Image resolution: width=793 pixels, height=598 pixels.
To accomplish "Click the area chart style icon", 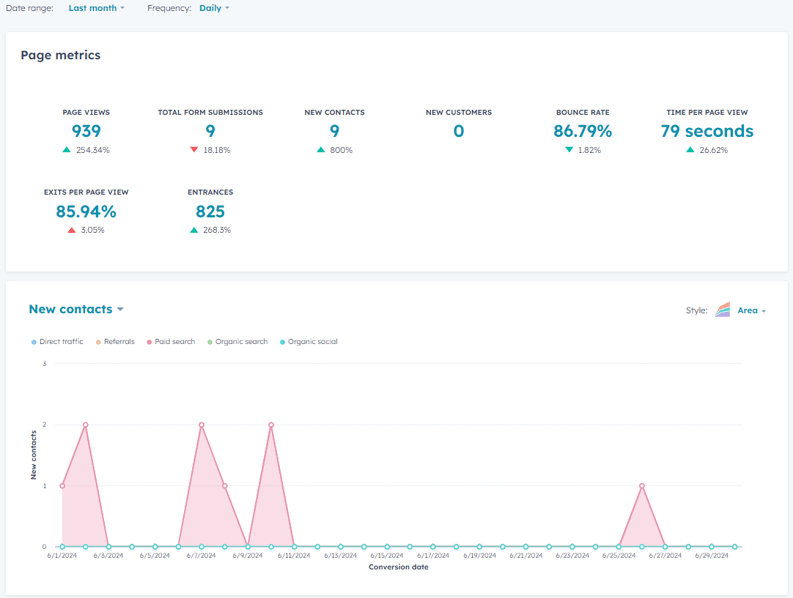I will pyautogui.click(x=723, y=310).
